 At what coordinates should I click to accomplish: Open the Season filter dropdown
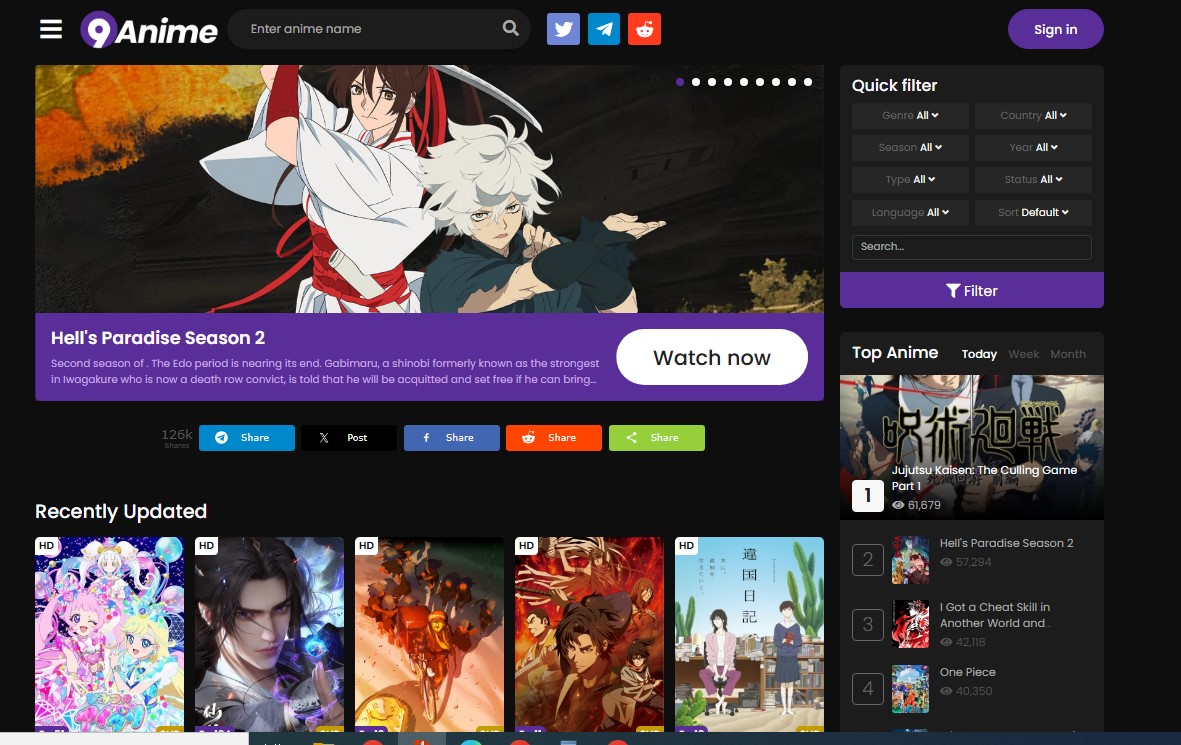click(x=910, y=148)
